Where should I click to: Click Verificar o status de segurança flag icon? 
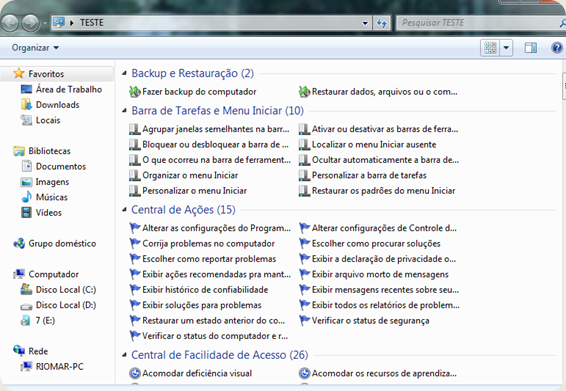(x=304, y=320)
